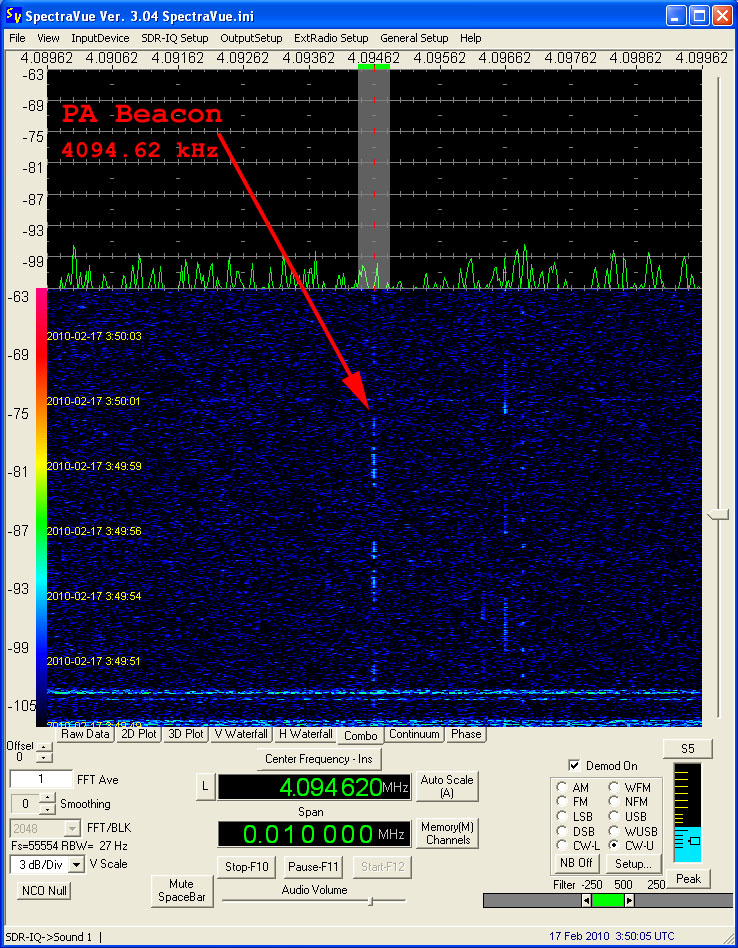The height and width of the screenshot is (948, 738).
Task: Click the L lock button
Action: (205, 786)
